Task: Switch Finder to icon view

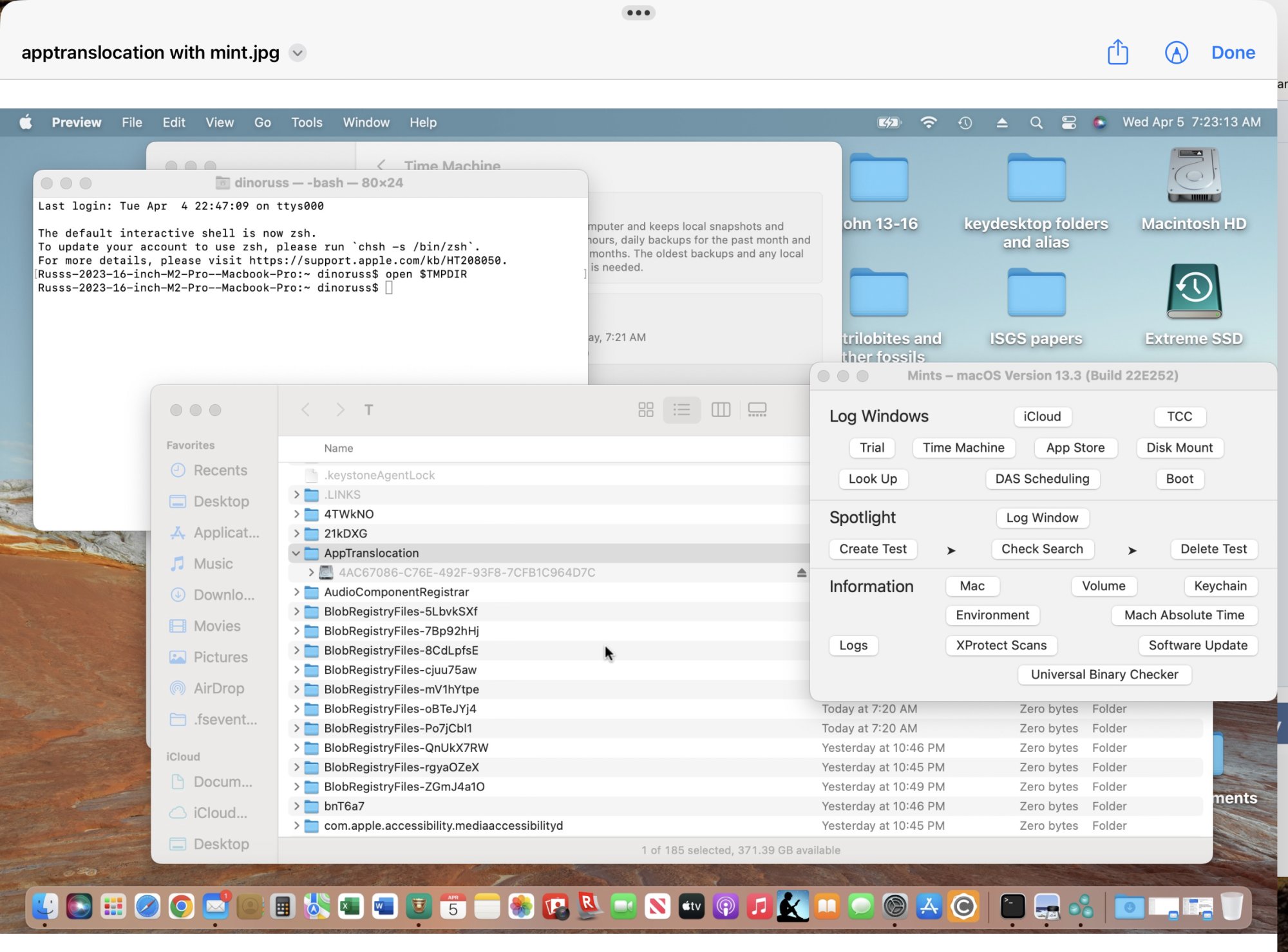Action: point(645,409)
